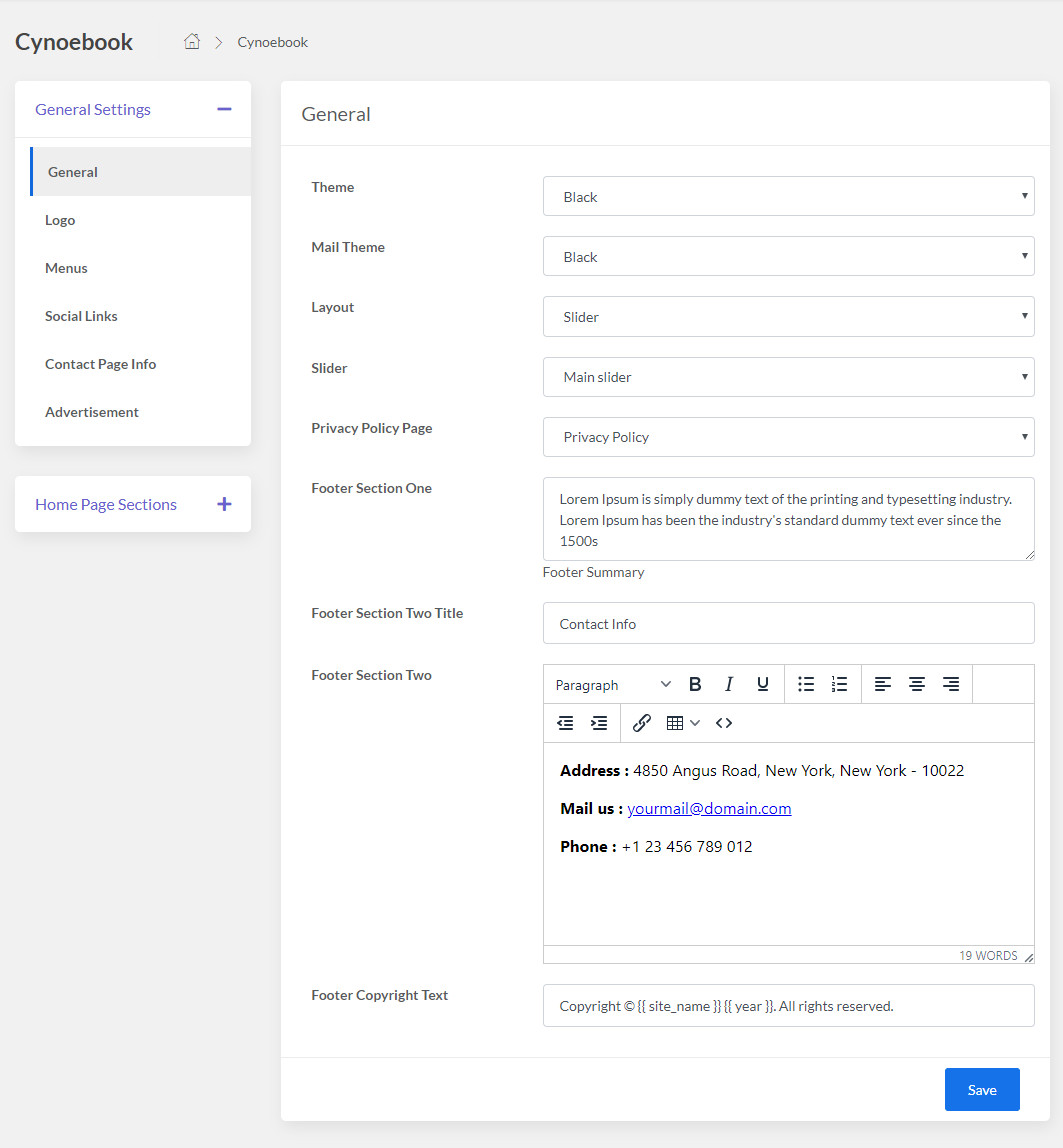Apply italic formatting in the editor

pyautogui.click(x=729, y=684)
